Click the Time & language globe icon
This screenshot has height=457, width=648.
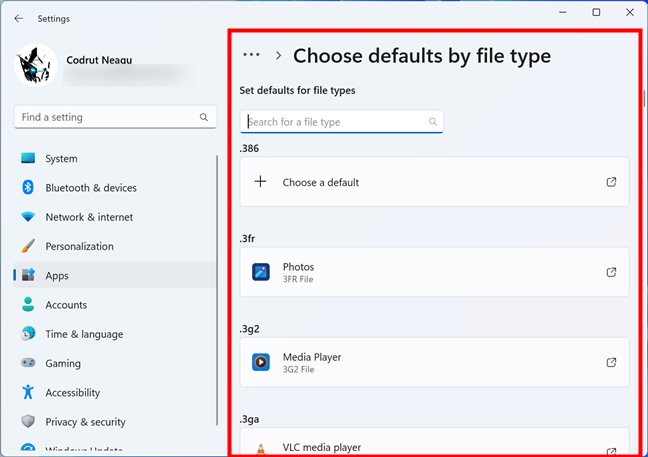28,334
